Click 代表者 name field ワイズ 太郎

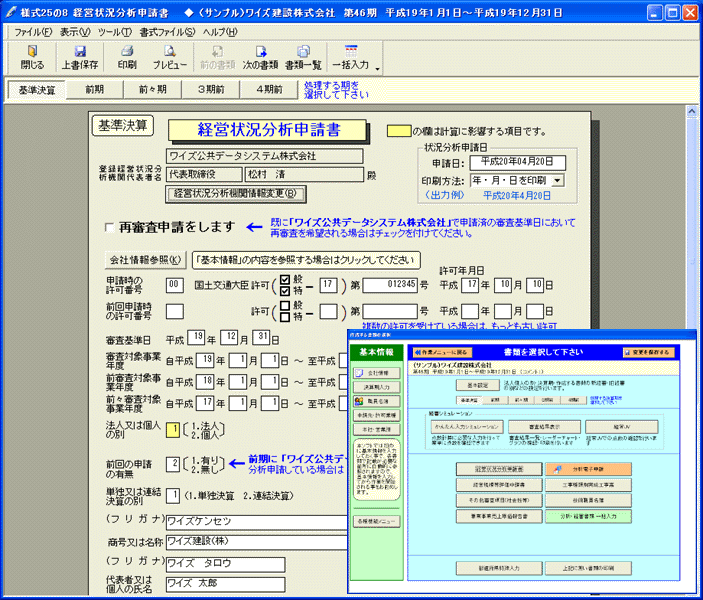tap(226, 584)
